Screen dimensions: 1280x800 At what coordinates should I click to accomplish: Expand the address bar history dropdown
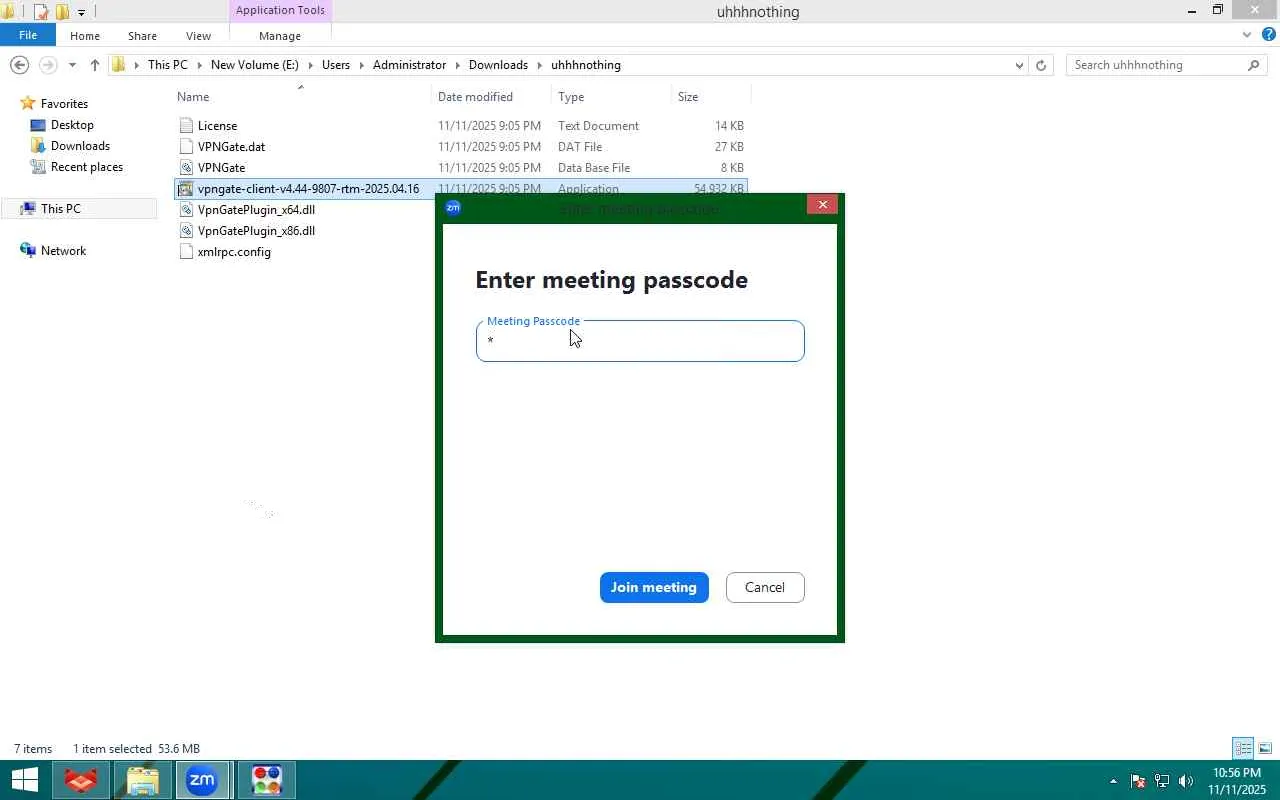coord(1019,65)
